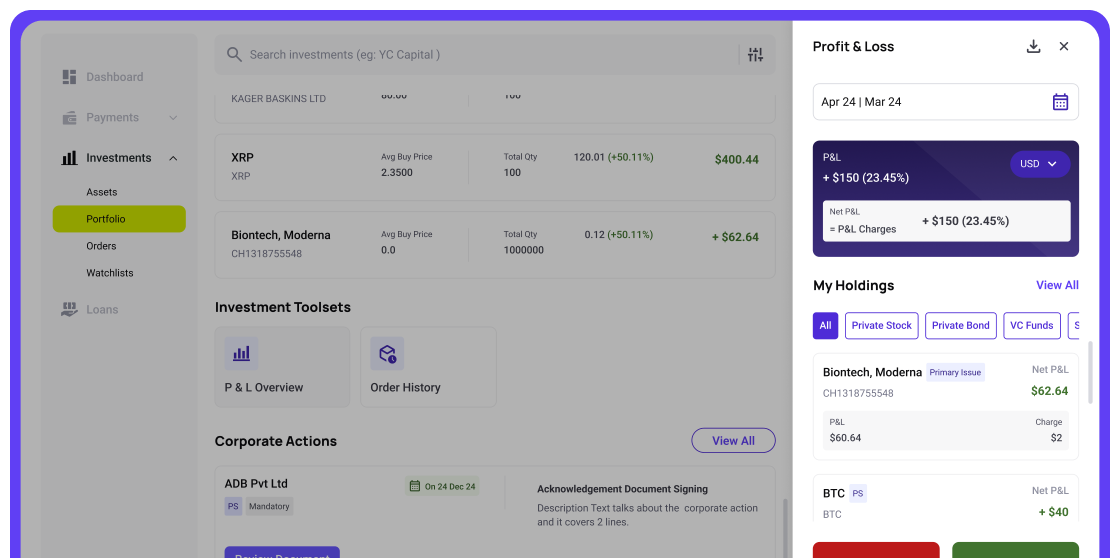
Task: Close the Profit & Loss panel
Action: click(1064, 46)
